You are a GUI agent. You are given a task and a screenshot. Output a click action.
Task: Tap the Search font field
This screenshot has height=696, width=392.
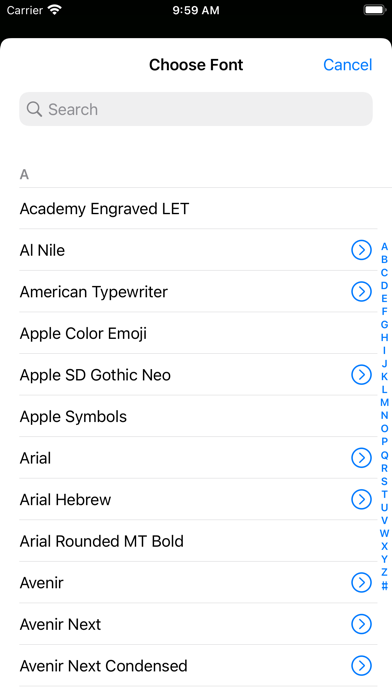coord(196,109)
